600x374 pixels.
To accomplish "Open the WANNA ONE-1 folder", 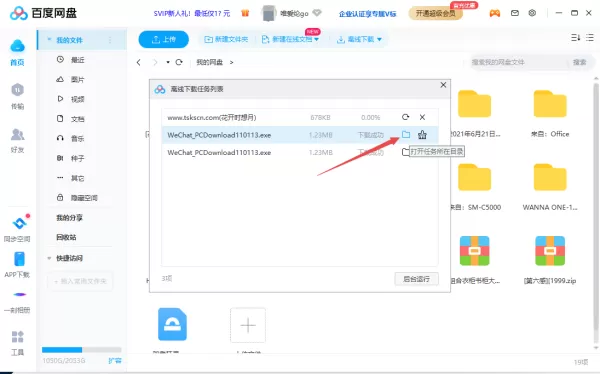I will pyautogui.click(x=550, y=187).
